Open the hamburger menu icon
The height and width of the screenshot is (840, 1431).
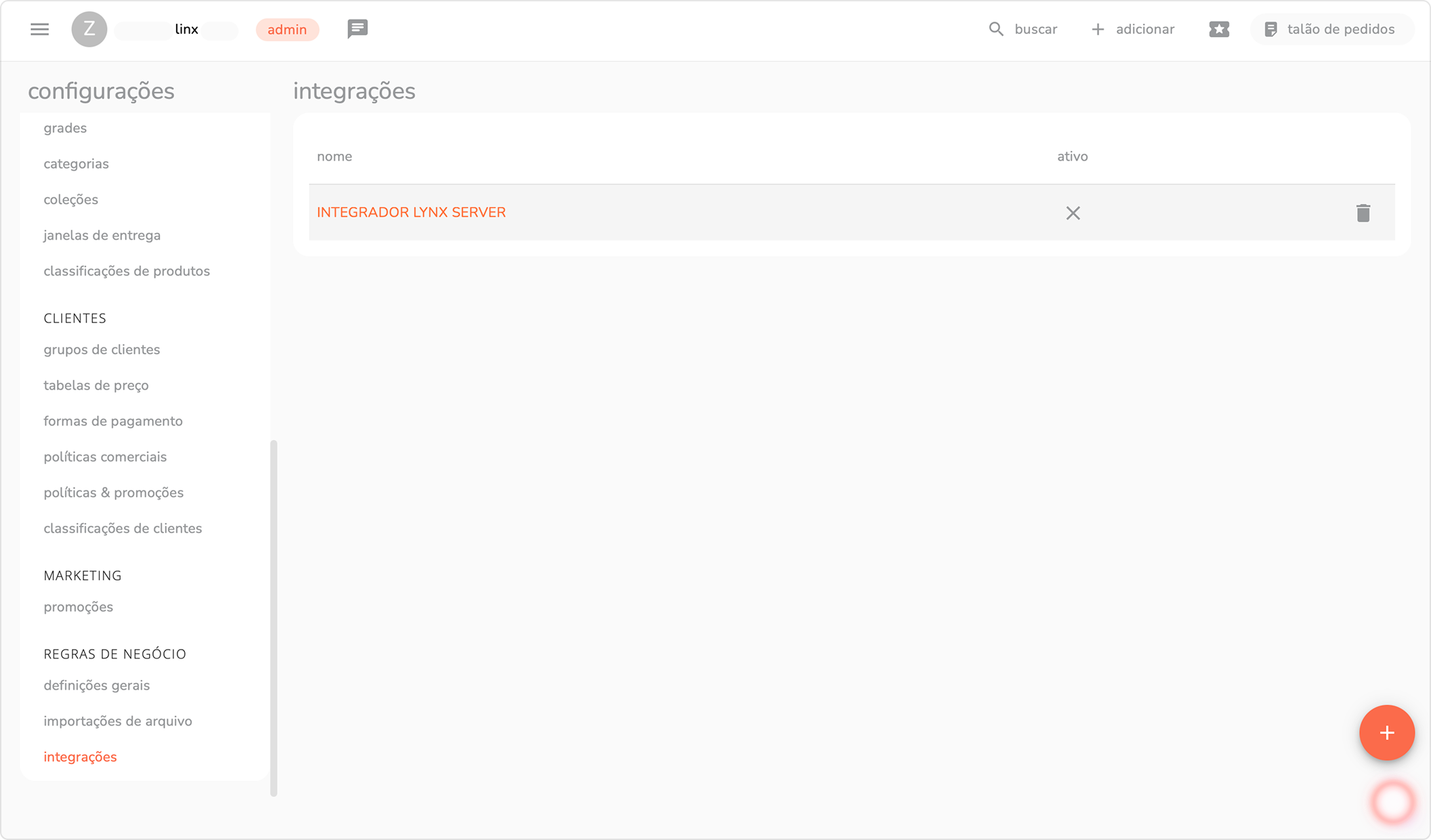(x=39, y=29)
